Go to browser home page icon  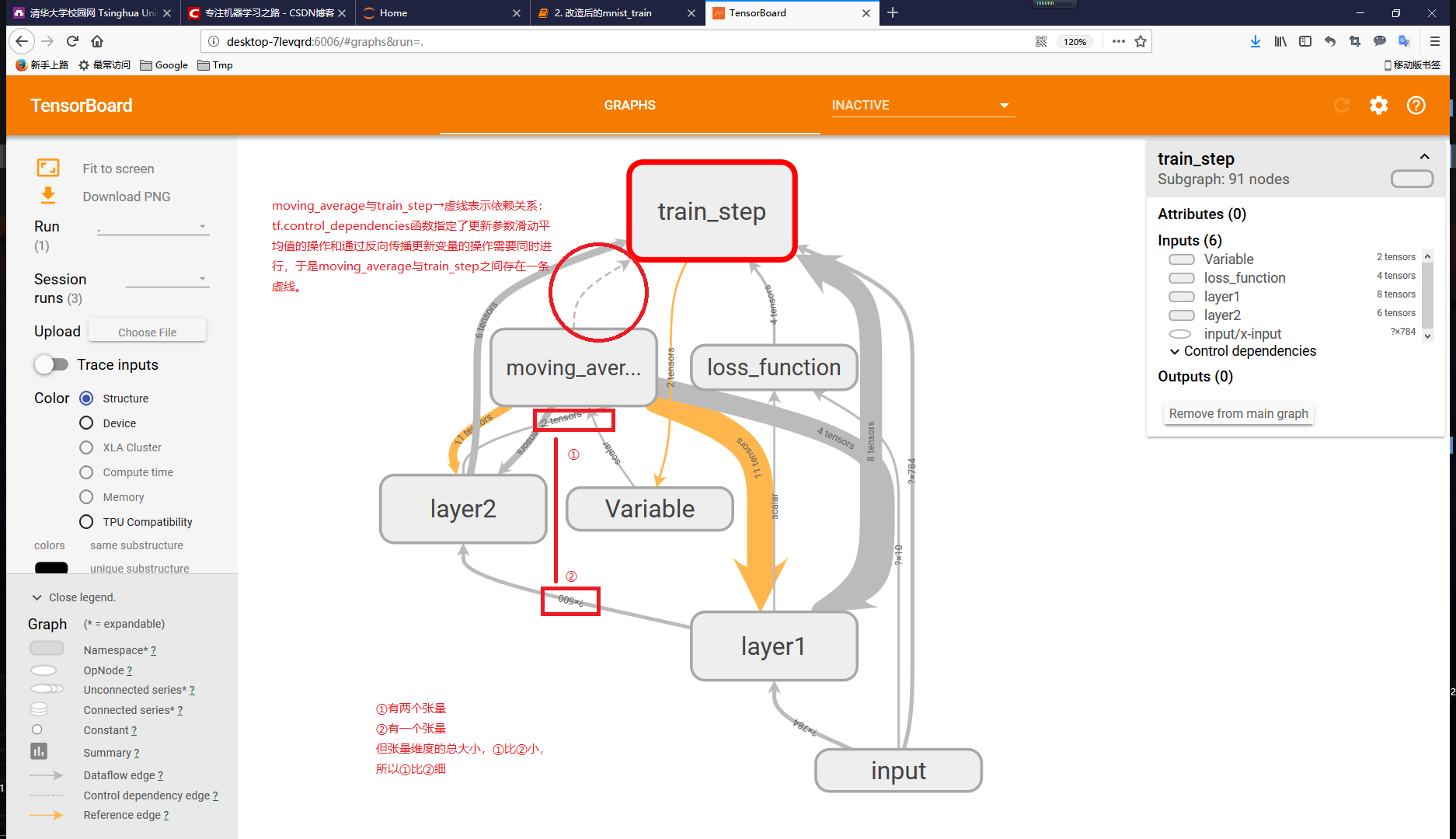97,41
